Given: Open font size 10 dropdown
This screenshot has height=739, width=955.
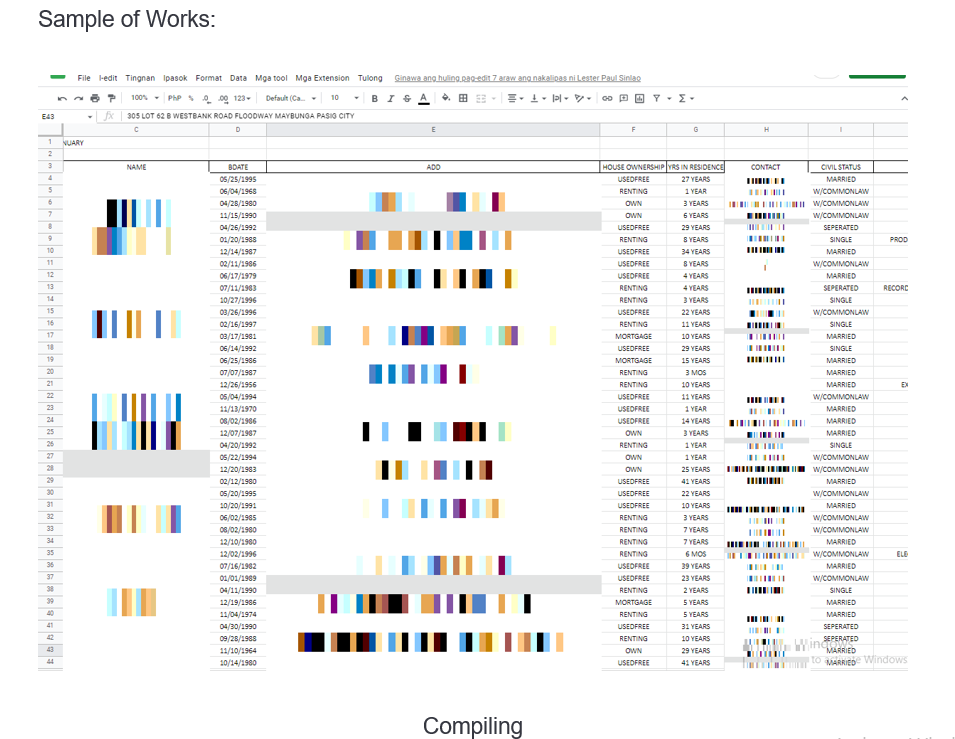Looking at the screenshot, I should click(344, 97).
